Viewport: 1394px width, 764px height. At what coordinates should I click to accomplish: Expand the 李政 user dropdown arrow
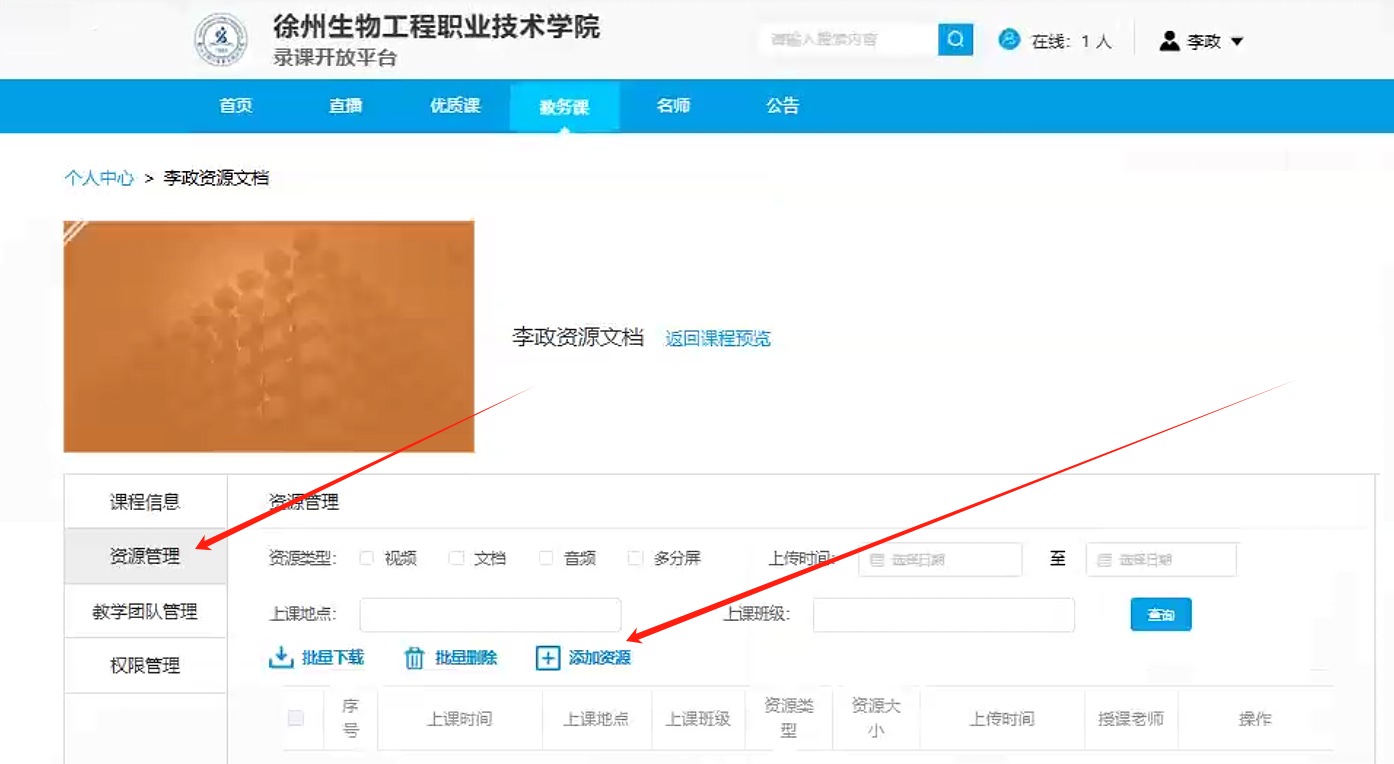coord(1237,42)
